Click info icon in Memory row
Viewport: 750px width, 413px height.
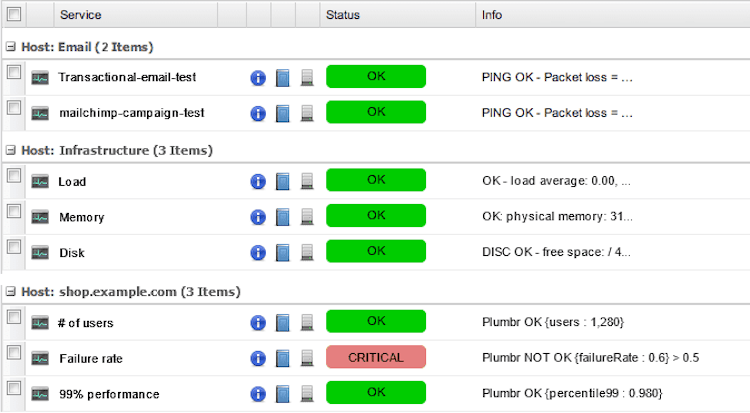coord(258,217)
